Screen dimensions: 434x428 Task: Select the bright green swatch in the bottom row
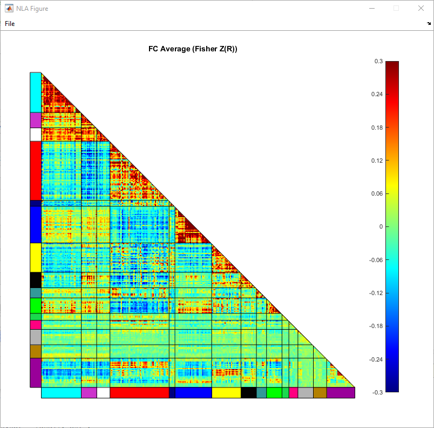click(274, 393)
